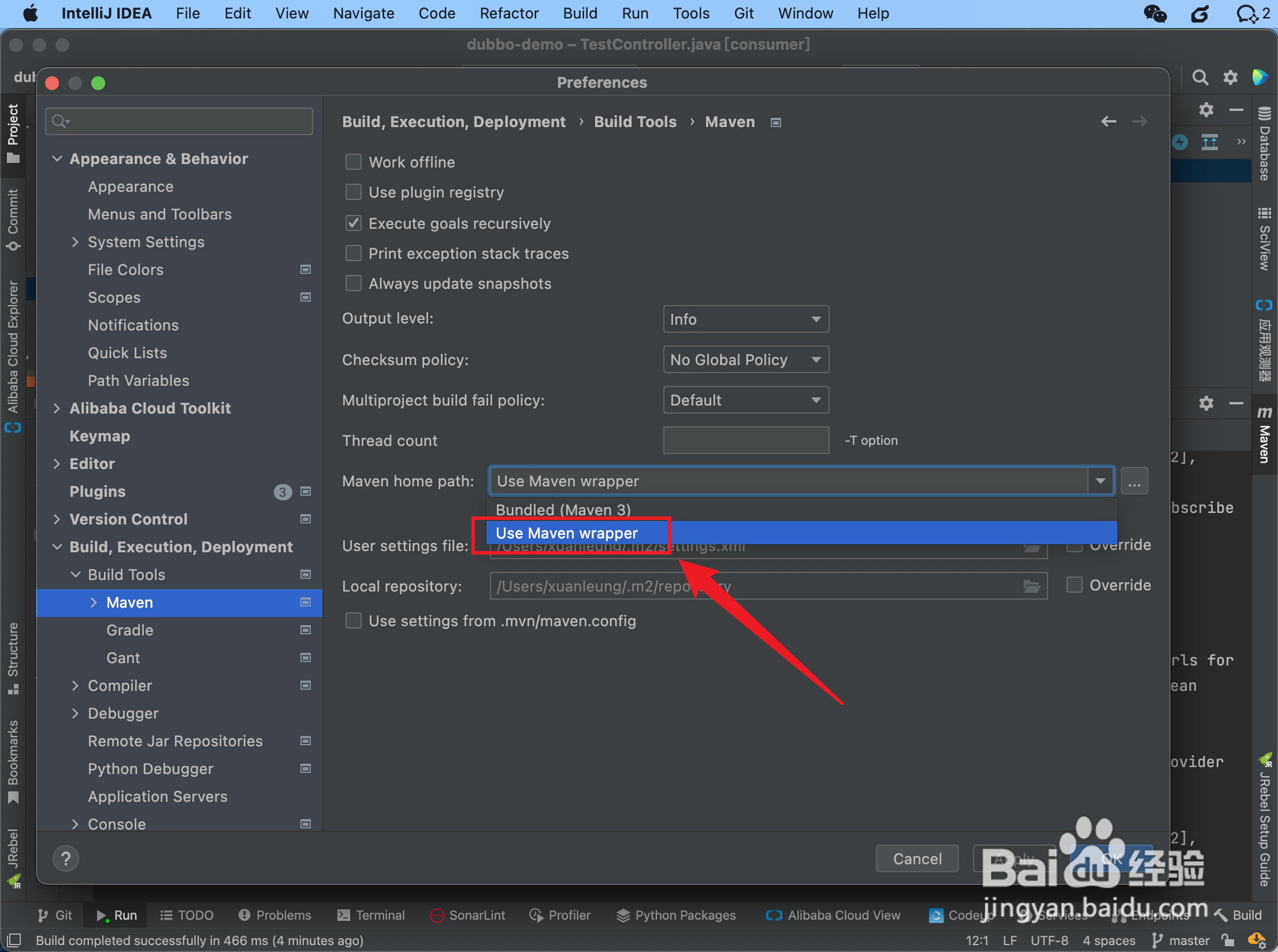
Task: Select Bundled (Maven 3) option
Action: (x=802, y=510)
